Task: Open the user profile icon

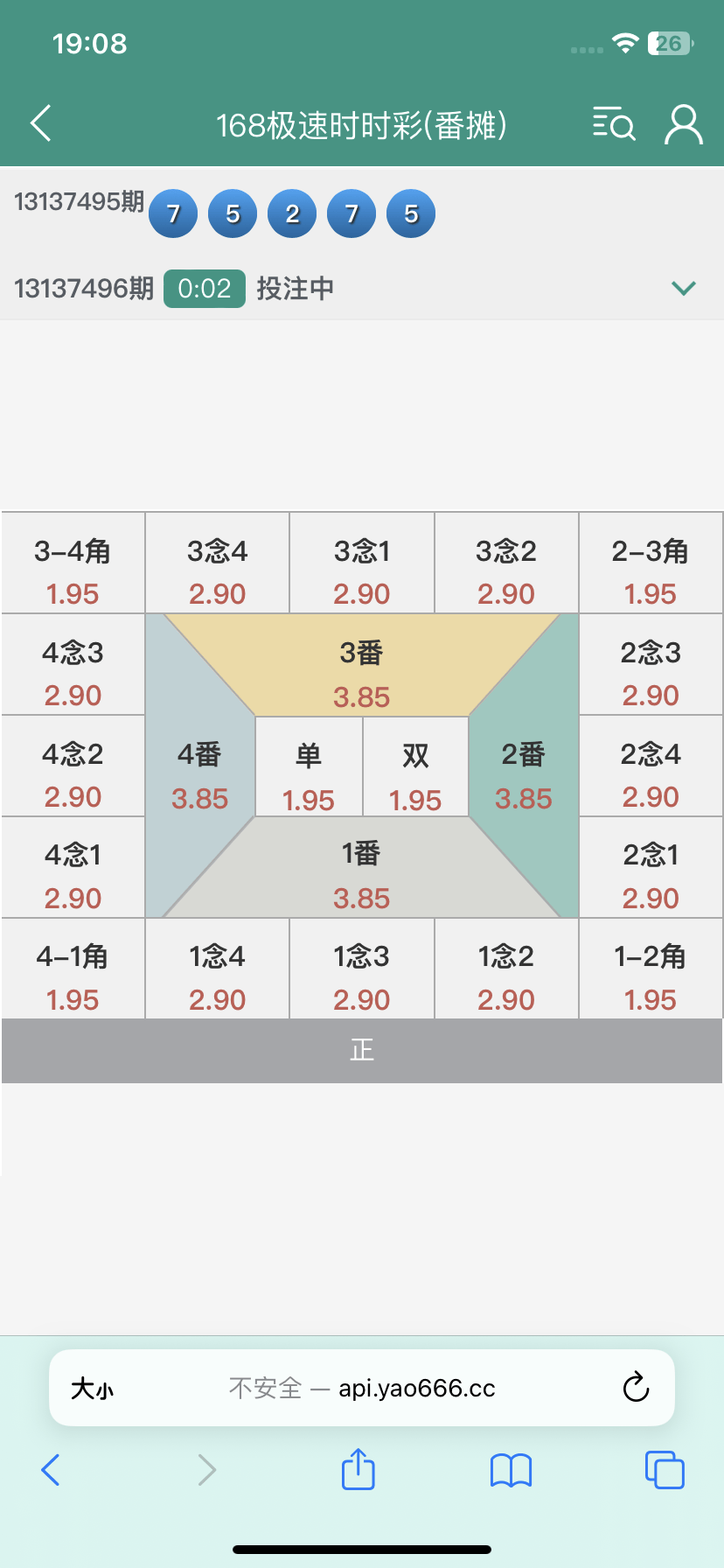Action: [x=683, y=124]
